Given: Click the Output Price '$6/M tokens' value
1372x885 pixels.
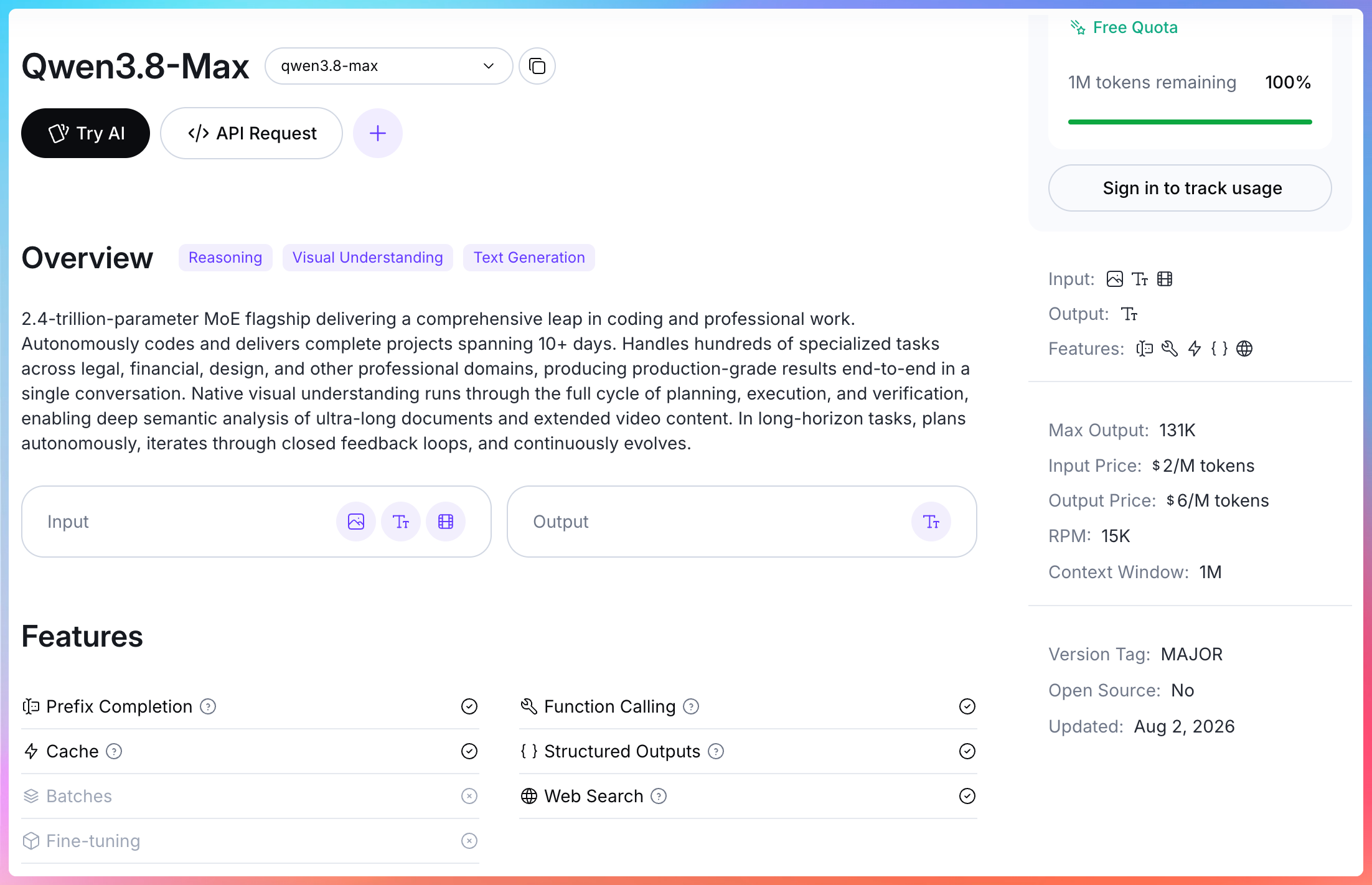Looking at the screenshot, I should pyautogui.click(x=1218, y=500).
